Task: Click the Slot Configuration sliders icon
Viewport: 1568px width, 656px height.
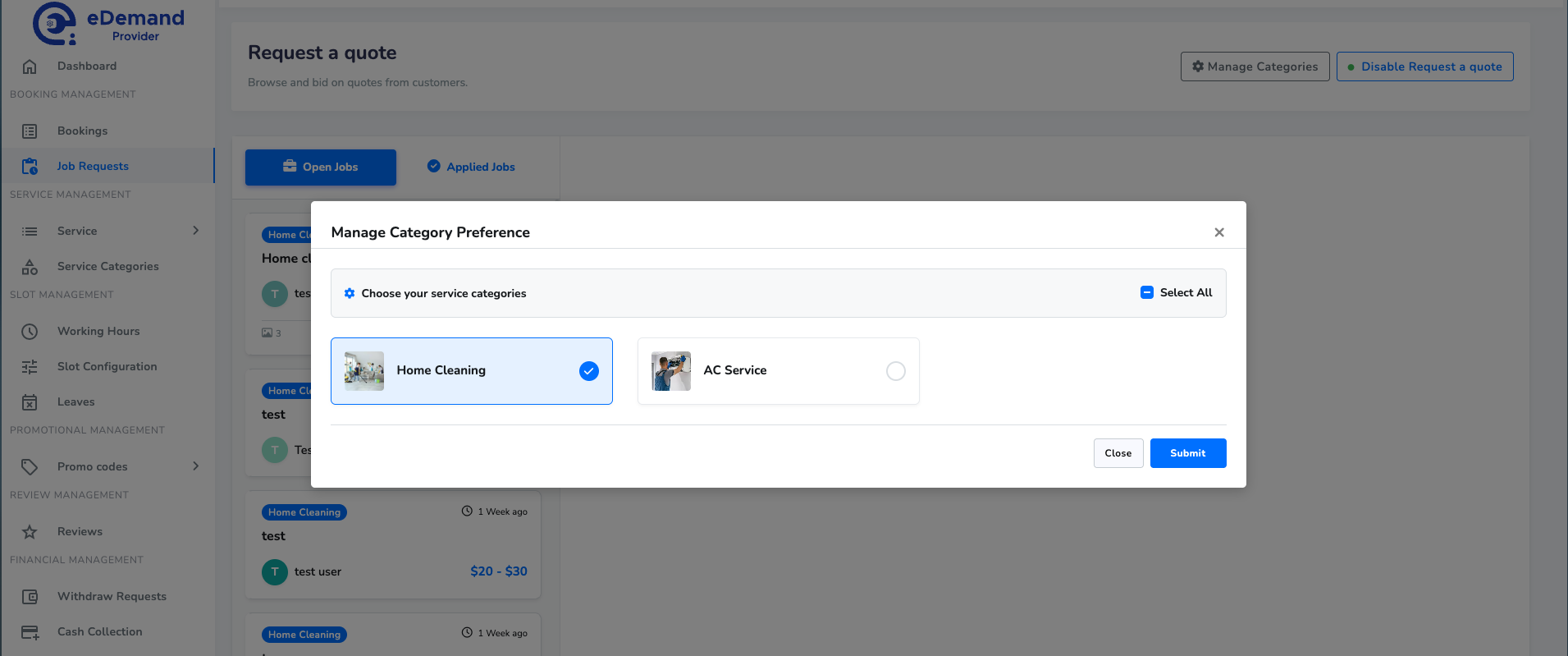Action: [30, 367]
